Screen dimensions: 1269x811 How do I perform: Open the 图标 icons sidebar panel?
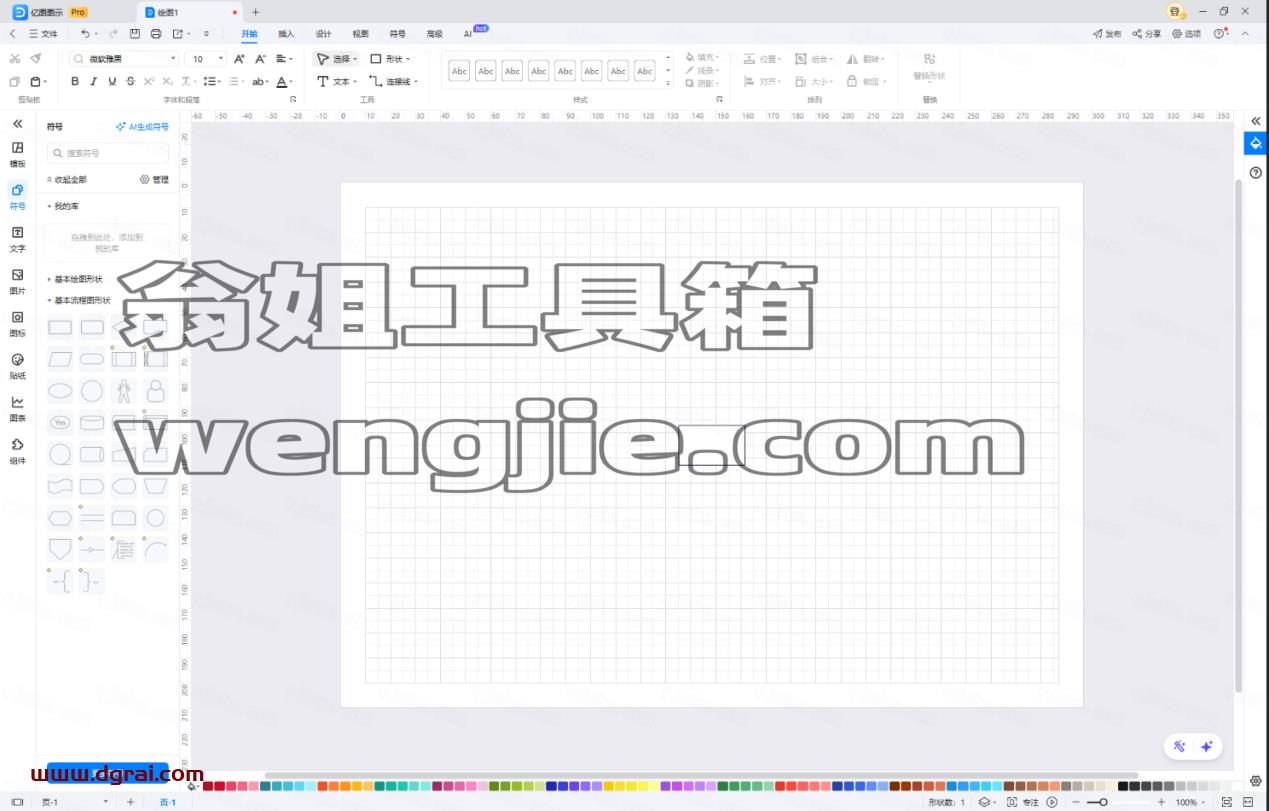(17, 323)
